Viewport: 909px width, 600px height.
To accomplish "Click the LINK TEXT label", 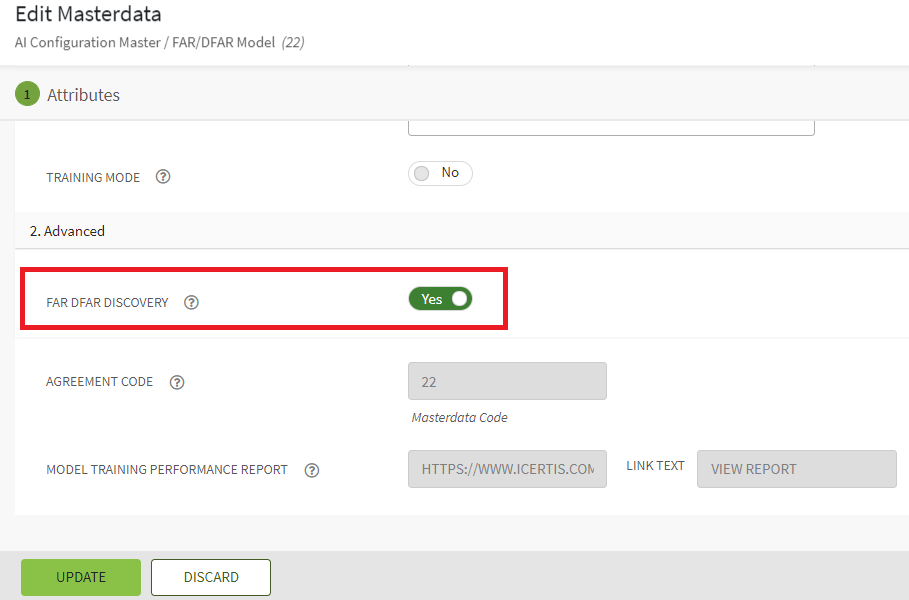I will point(655,466).
